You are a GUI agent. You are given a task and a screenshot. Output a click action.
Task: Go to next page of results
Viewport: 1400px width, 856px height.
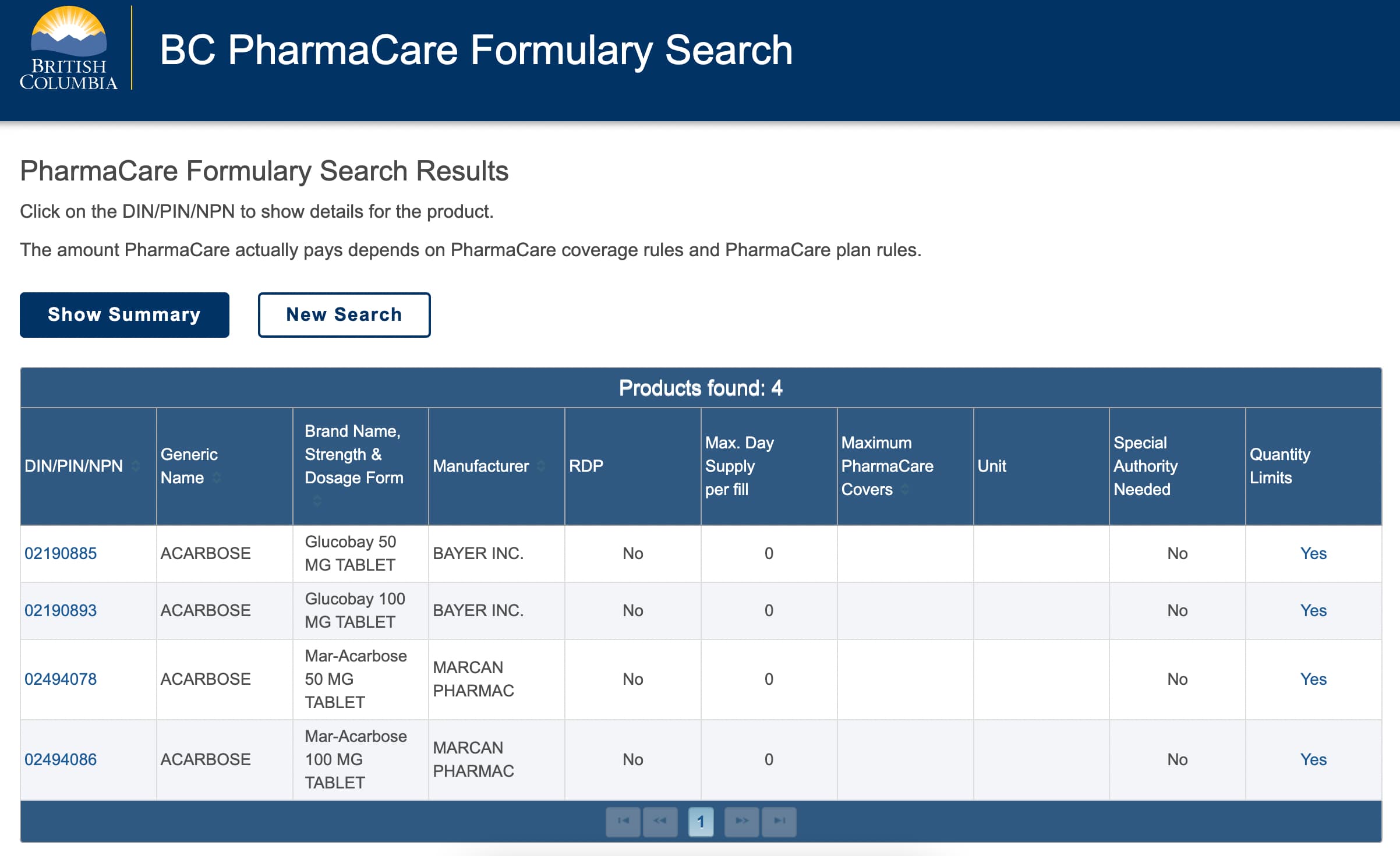coord(742,821)
